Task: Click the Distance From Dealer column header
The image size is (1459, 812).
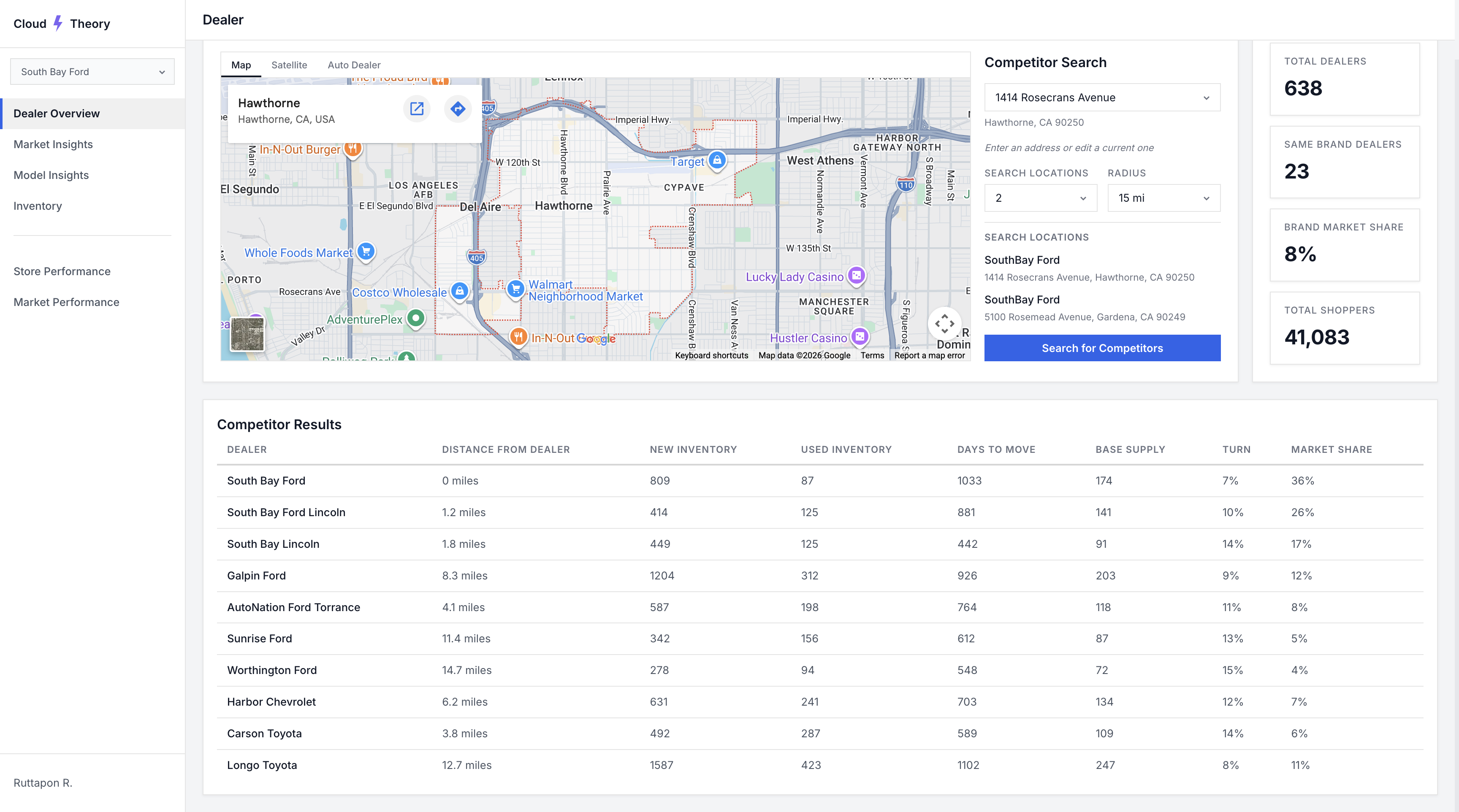Action: (506, 449)
